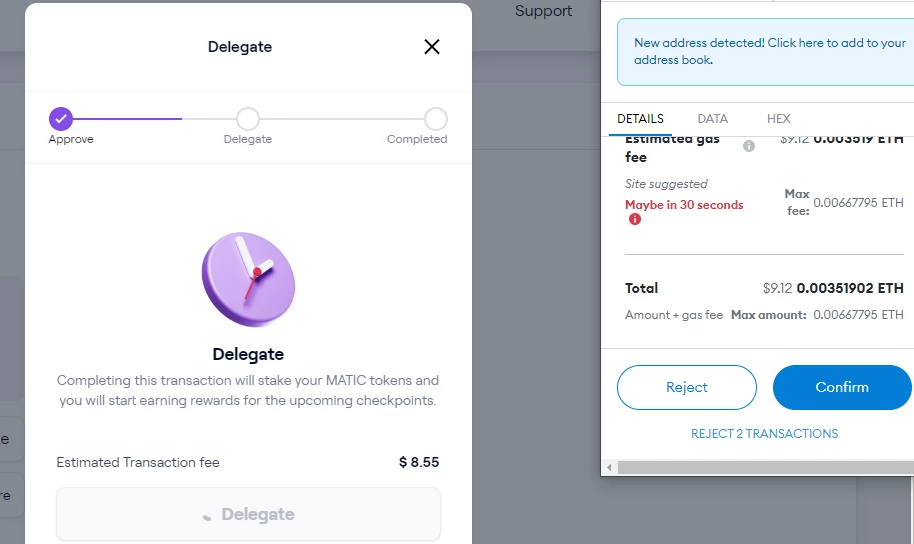Click REJECT 2 TRANSACTIONS link
This screenshot has width=914, height=544.
(x=764, y=434)
